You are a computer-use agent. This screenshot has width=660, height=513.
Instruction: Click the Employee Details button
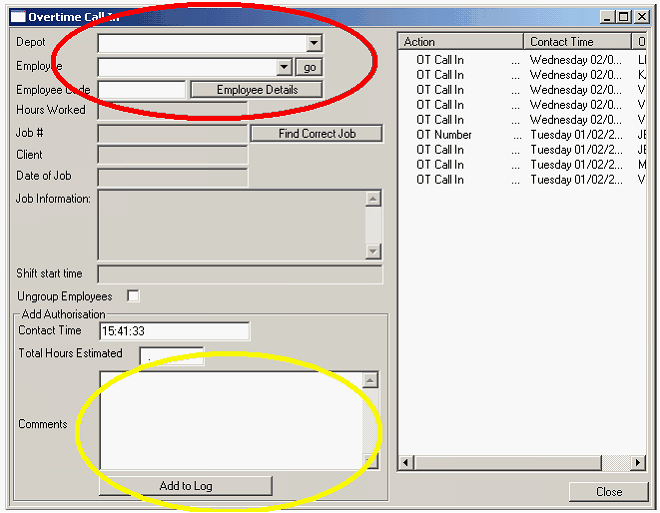click(257, 90)
